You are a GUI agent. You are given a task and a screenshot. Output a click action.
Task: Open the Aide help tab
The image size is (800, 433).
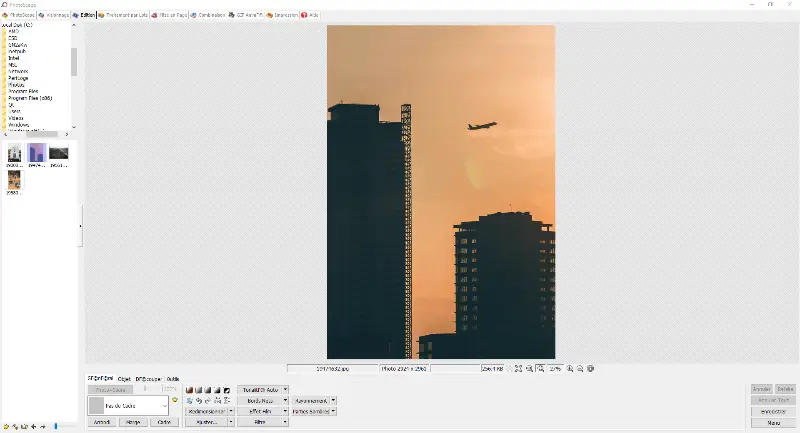[310, 15]
